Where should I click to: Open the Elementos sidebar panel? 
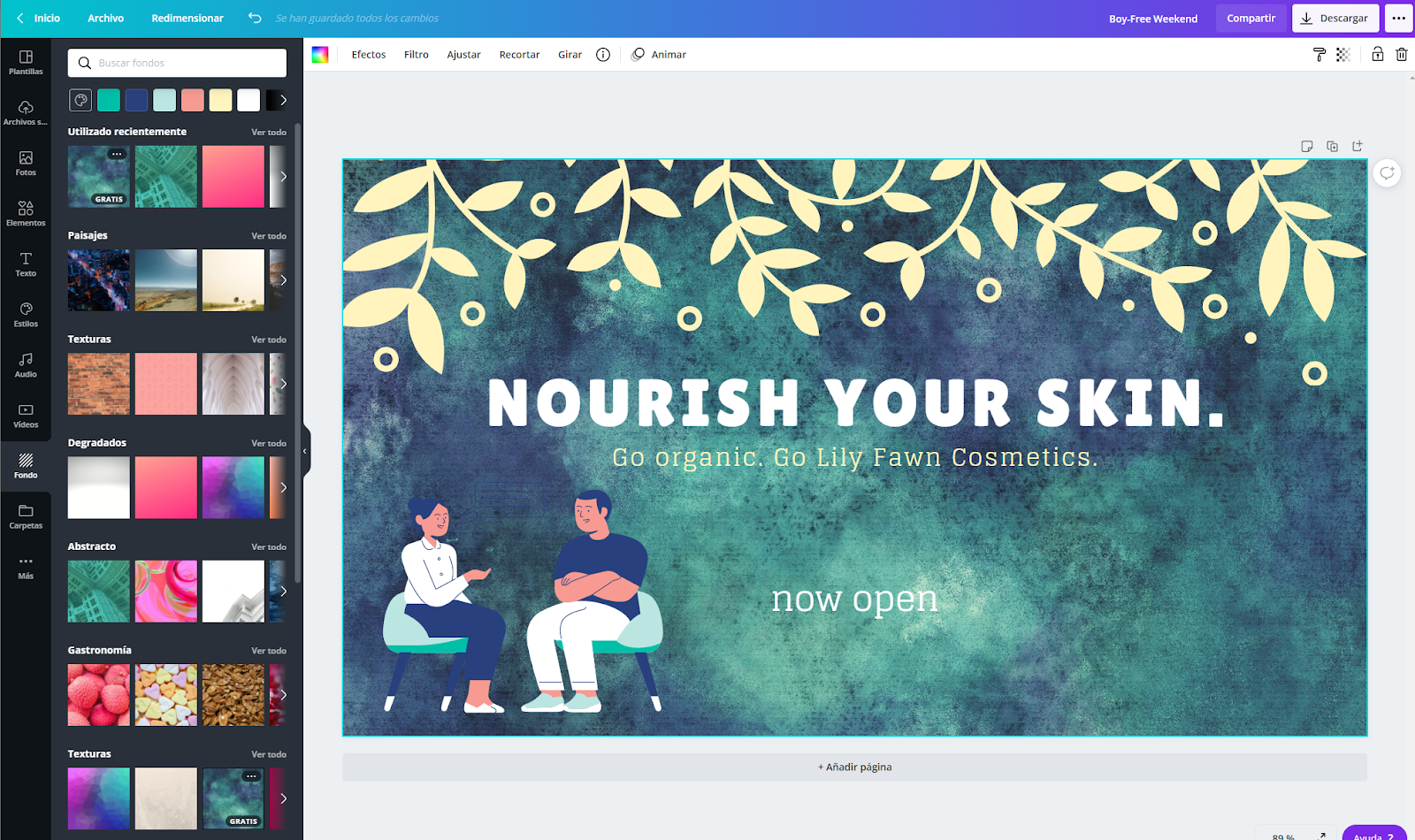[x=26, y=213]
